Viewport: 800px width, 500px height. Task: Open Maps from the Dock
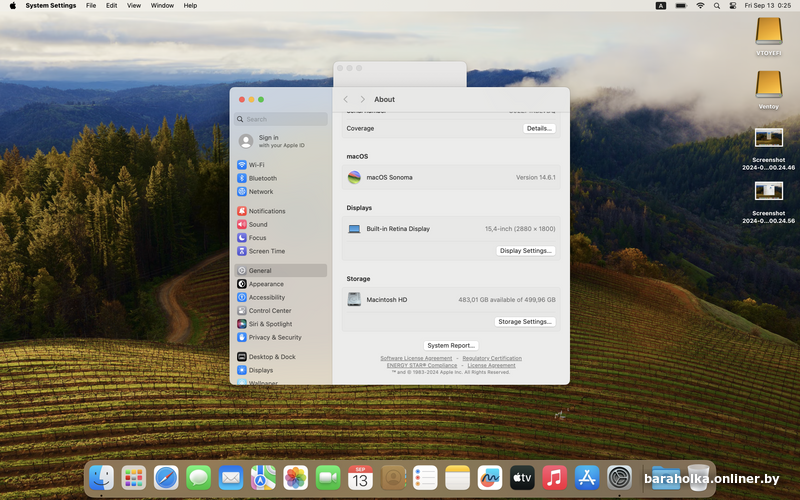point(263,478)
